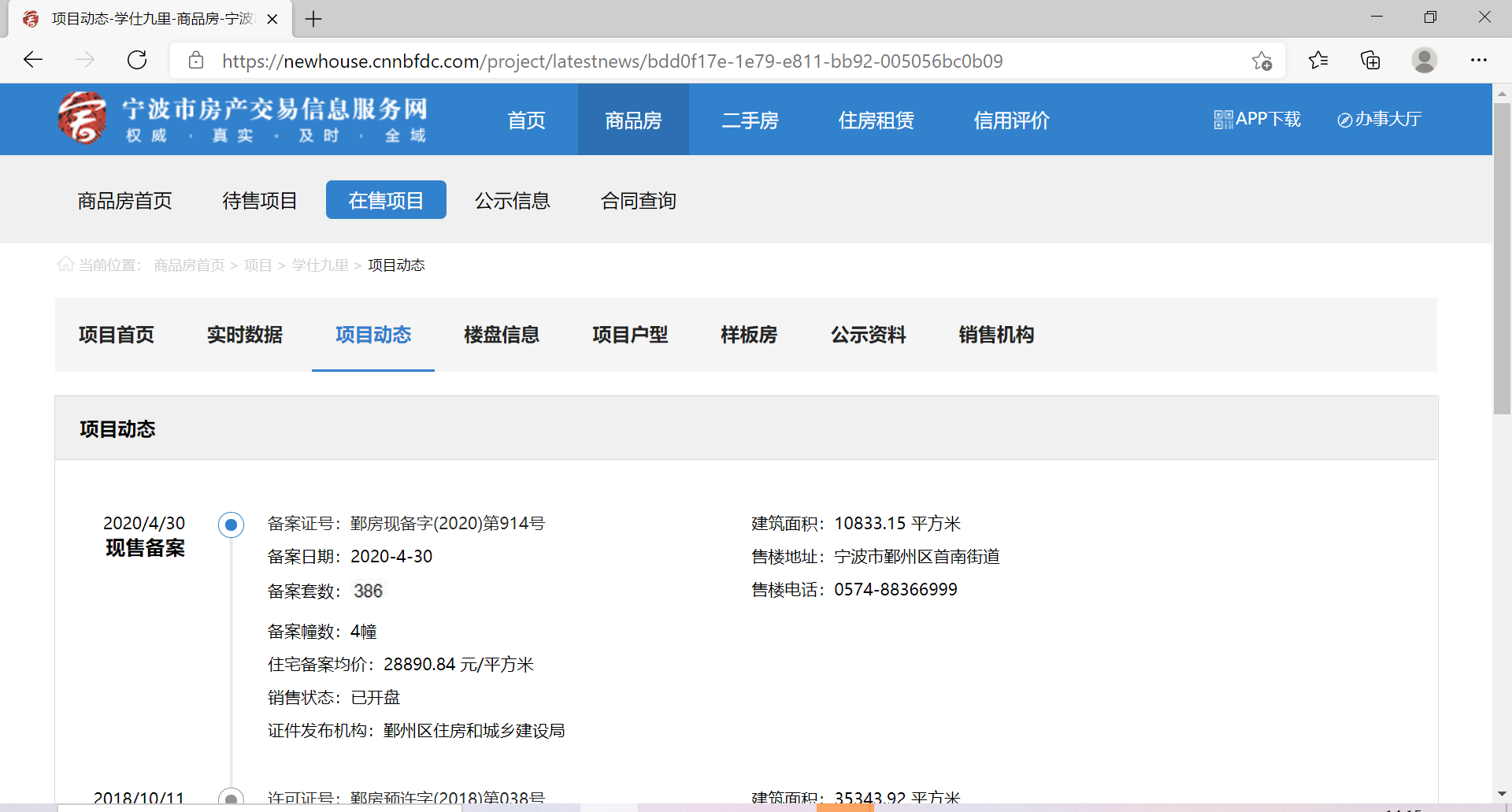Screen dimensions: 1512x812
Task: Switch to 项目户型 tab
Action: [630, 335]
